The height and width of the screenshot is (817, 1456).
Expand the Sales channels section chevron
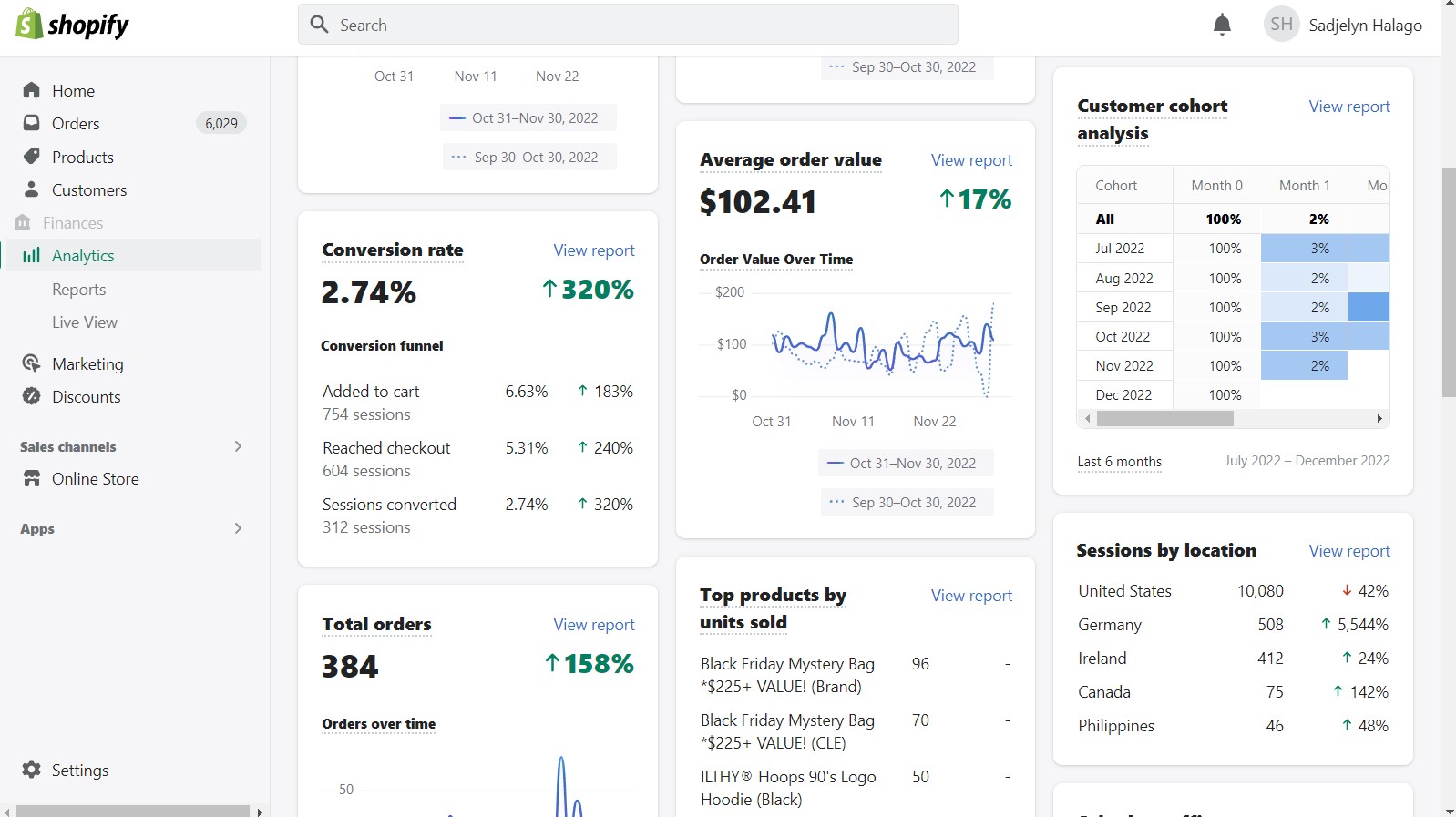pos(238,446)
